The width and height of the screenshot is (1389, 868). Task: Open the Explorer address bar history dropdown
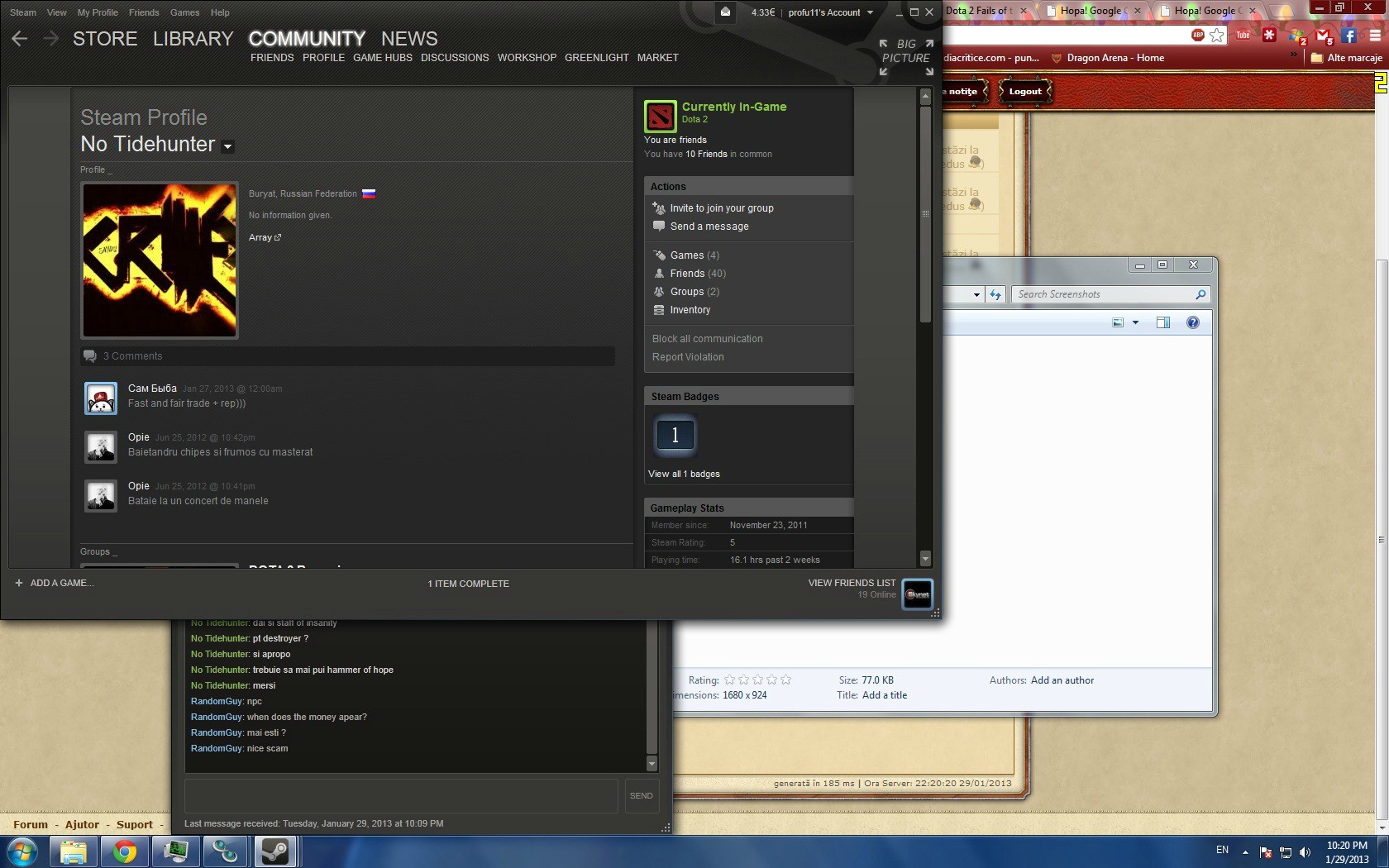[976, 294]
